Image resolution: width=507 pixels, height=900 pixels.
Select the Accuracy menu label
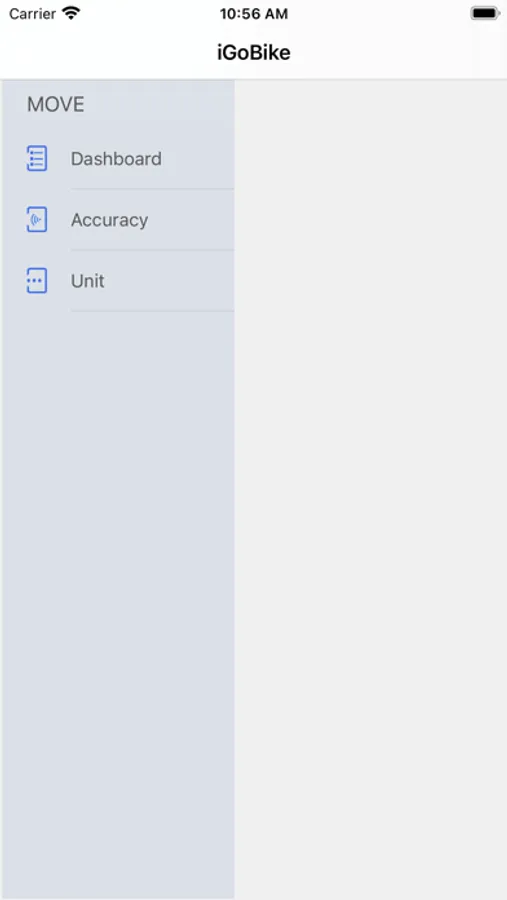[x=109, y=220]
